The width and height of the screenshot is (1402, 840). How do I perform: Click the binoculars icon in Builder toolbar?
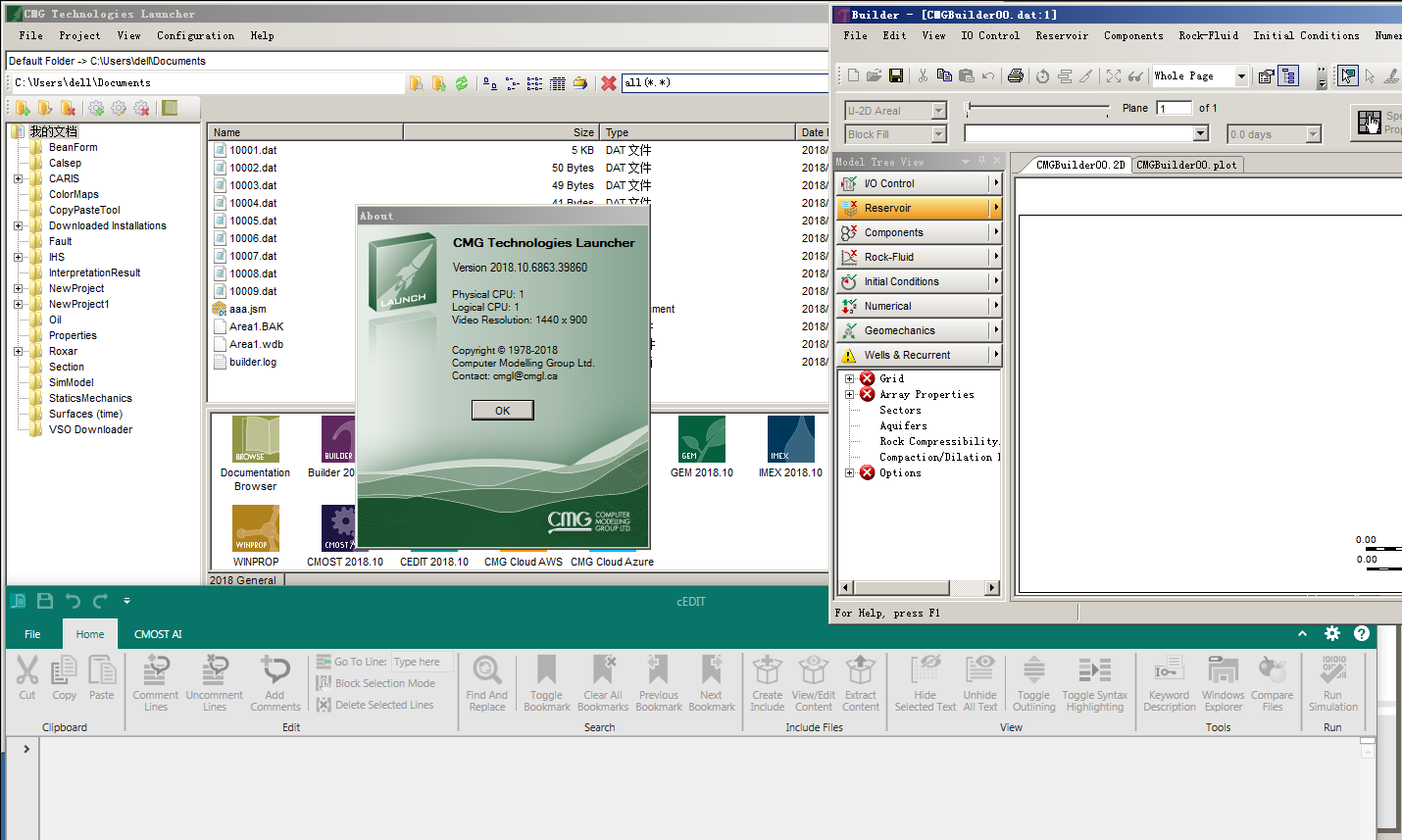tap(1135, 75)
